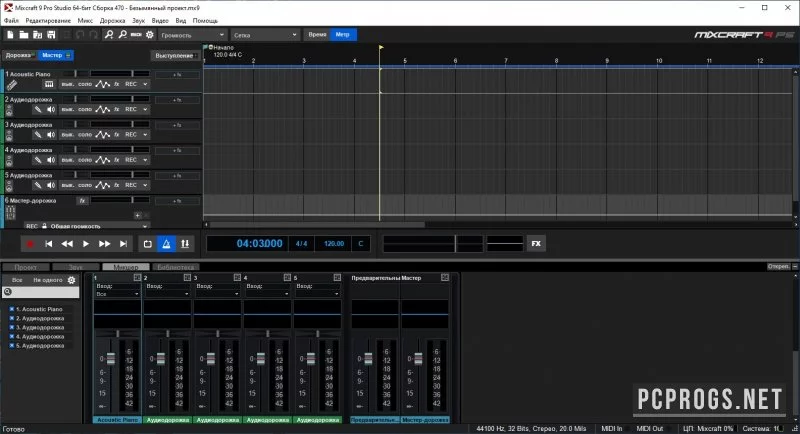This screenshot has height=434, width=800.
Task: Switch to the Библиотека tab
Action: [175, 267]
